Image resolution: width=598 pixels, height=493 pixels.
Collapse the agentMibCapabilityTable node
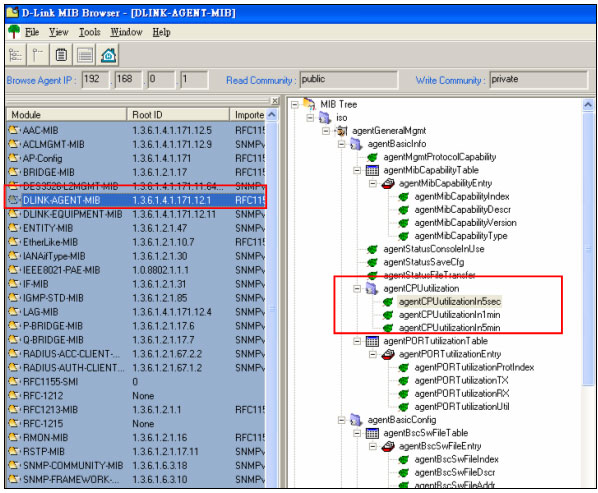(357, 170)
